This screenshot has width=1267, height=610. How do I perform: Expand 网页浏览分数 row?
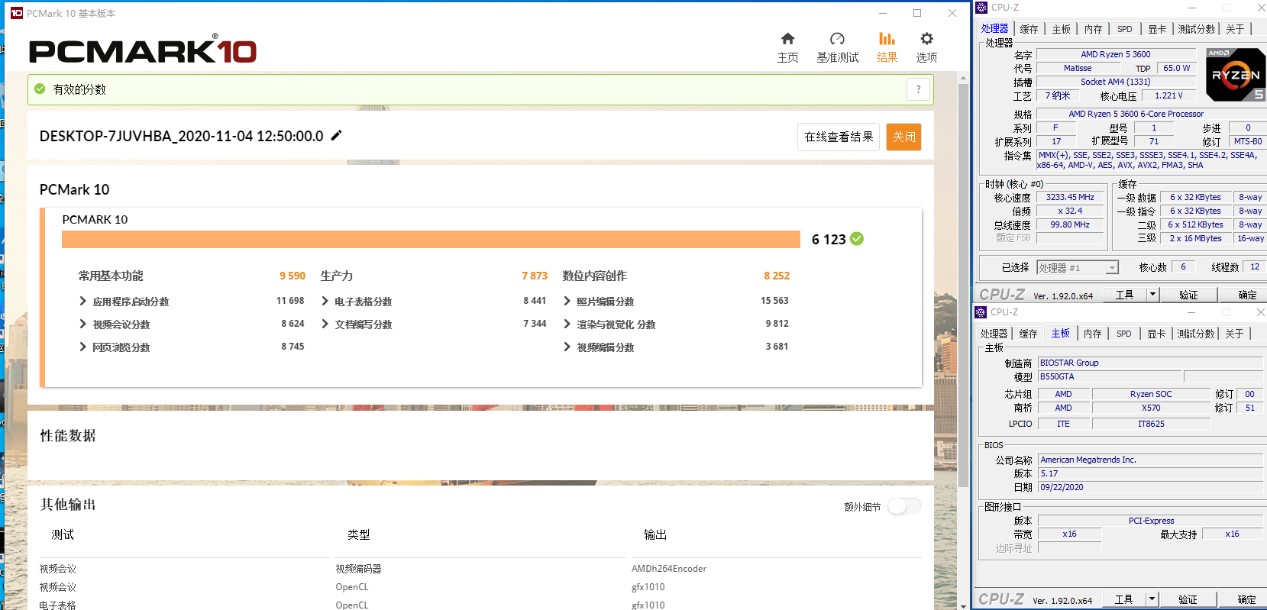tap(82, 347)
